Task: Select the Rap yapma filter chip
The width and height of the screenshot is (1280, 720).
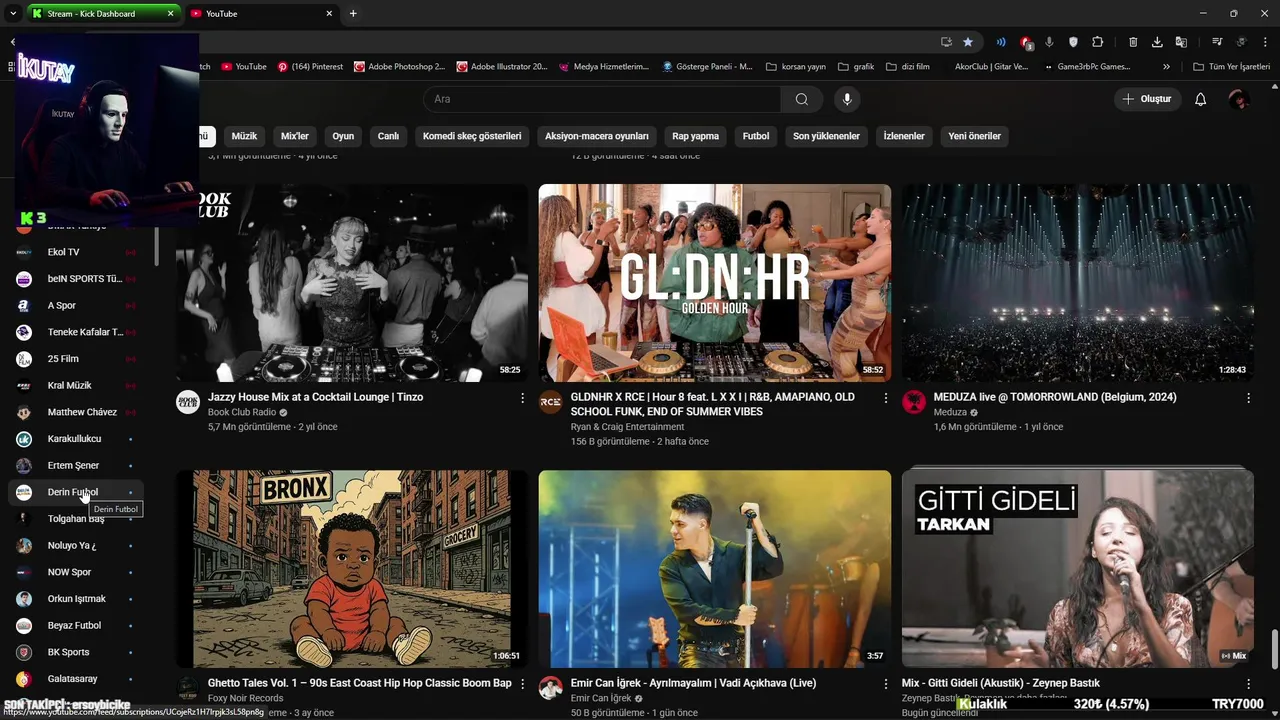Action: click(696, 136)
